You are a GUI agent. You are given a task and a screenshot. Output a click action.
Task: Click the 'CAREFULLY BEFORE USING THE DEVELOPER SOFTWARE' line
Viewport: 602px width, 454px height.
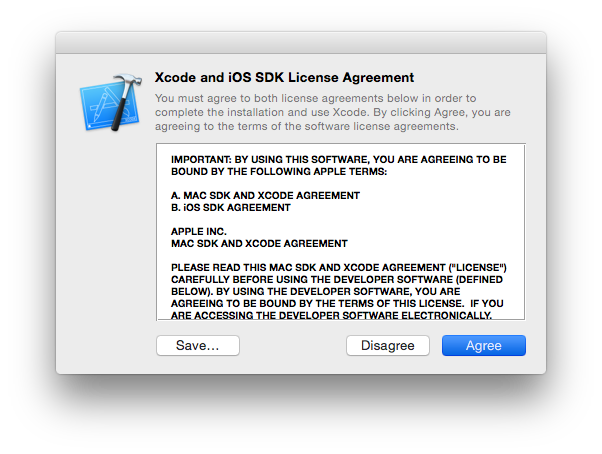pos(337,279)
